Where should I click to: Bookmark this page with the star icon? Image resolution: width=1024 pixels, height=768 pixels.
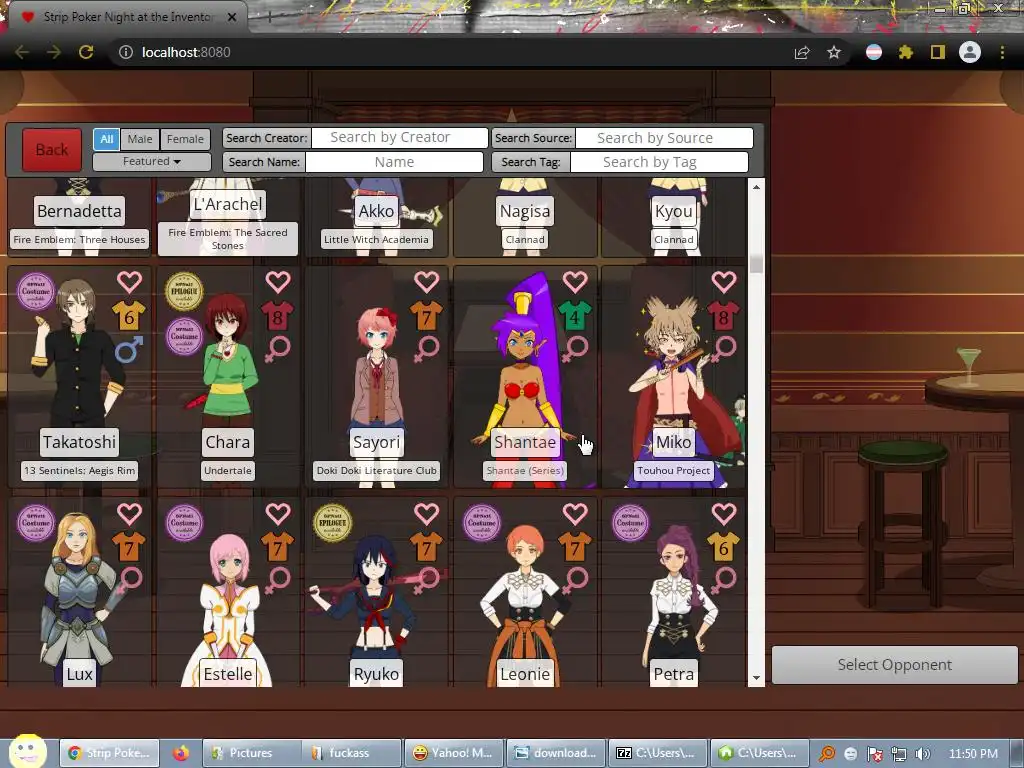[x=834, y=52]
